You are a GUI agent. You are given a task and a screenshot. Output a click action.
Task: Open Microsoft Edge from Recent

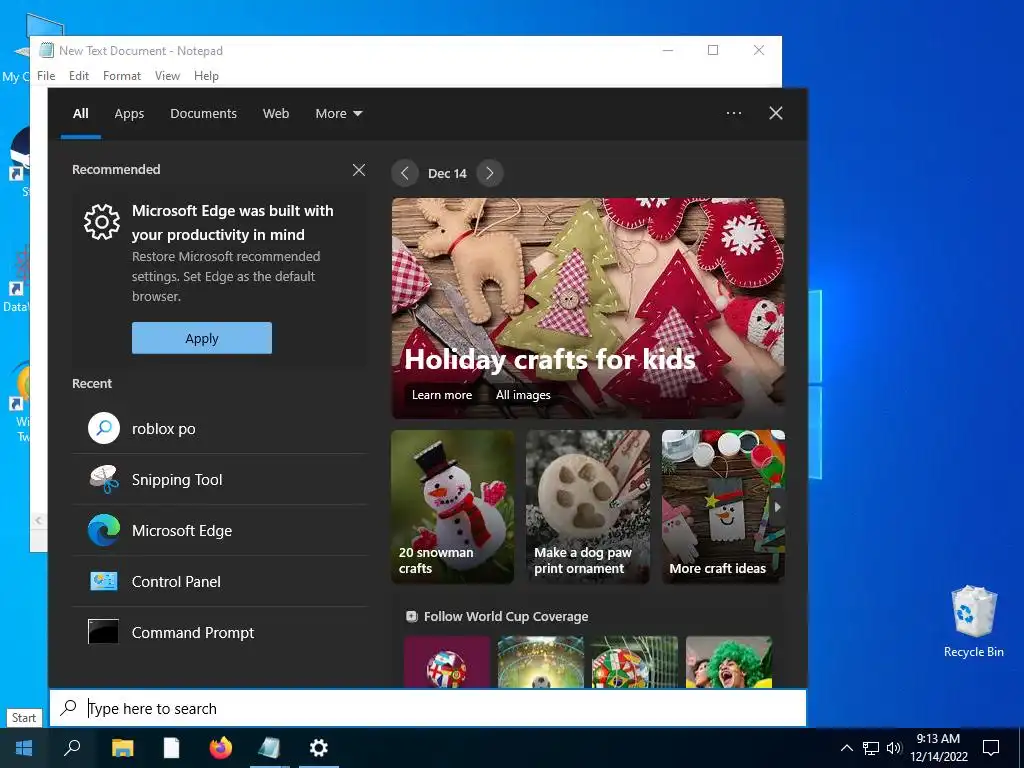[x=219, y=531]
